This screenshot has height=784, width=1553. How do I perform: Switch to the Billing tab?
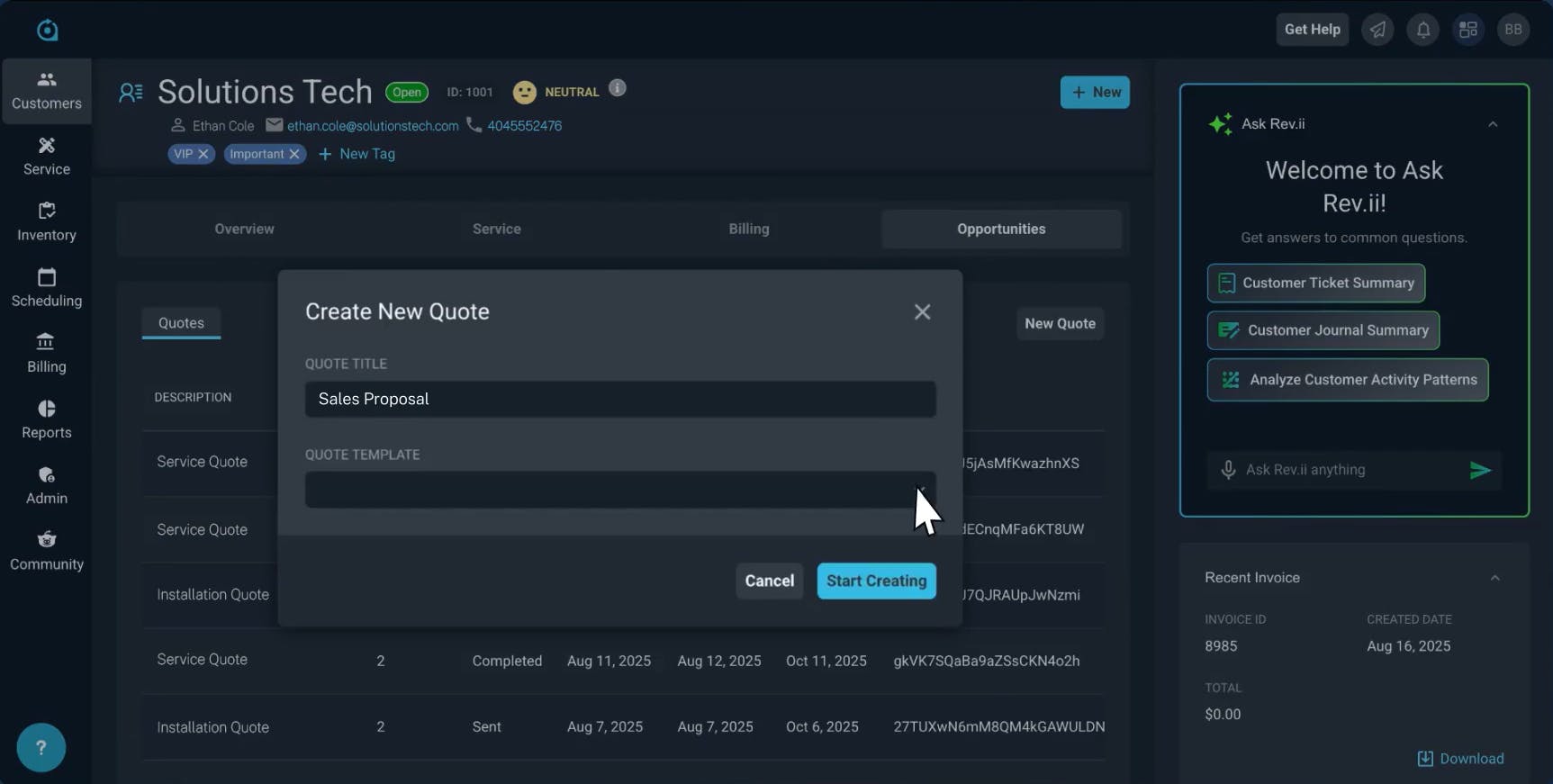748,229
